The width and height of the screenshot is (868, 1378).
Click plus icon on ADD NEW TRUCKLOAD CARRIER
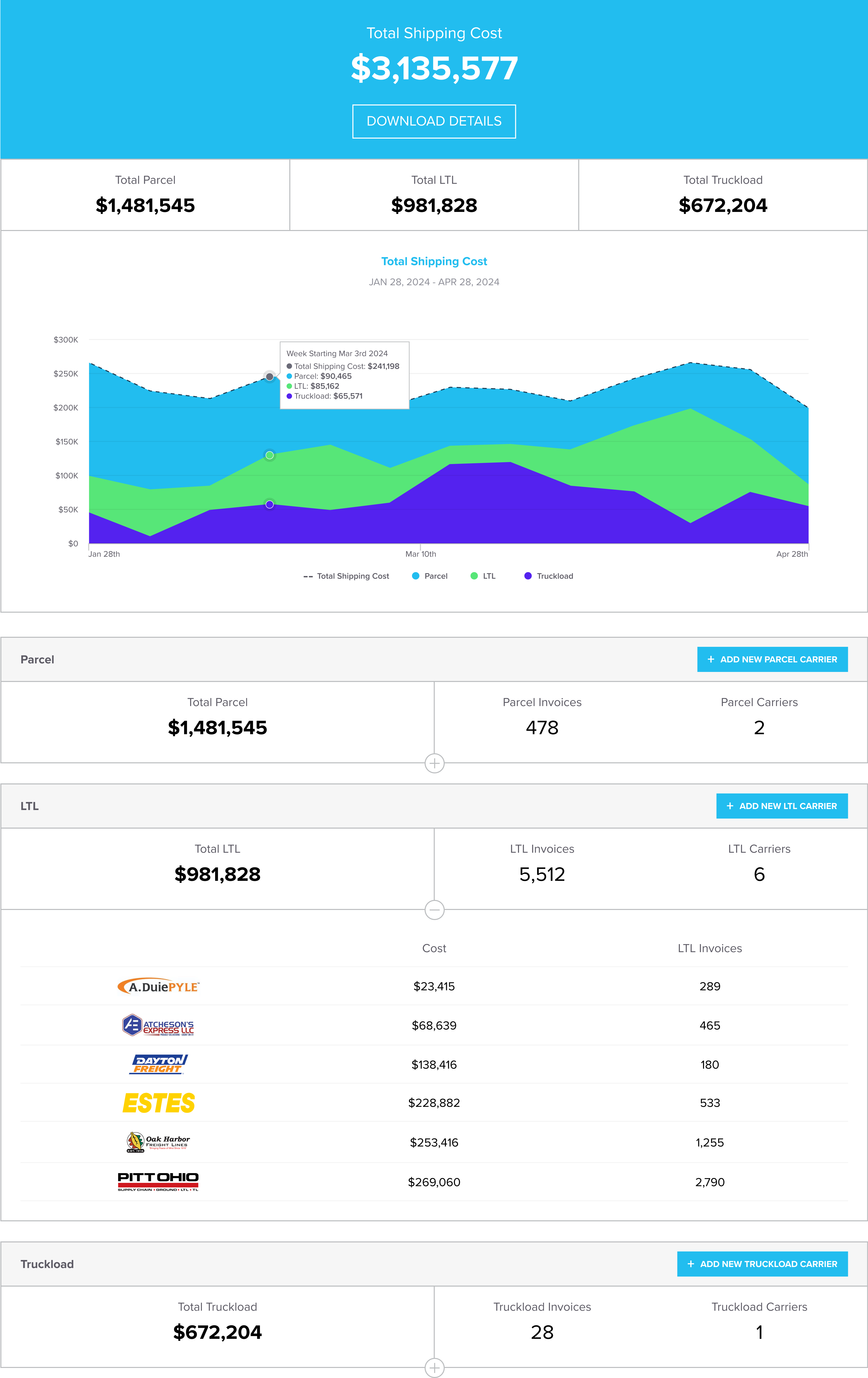pos(691,1264)
